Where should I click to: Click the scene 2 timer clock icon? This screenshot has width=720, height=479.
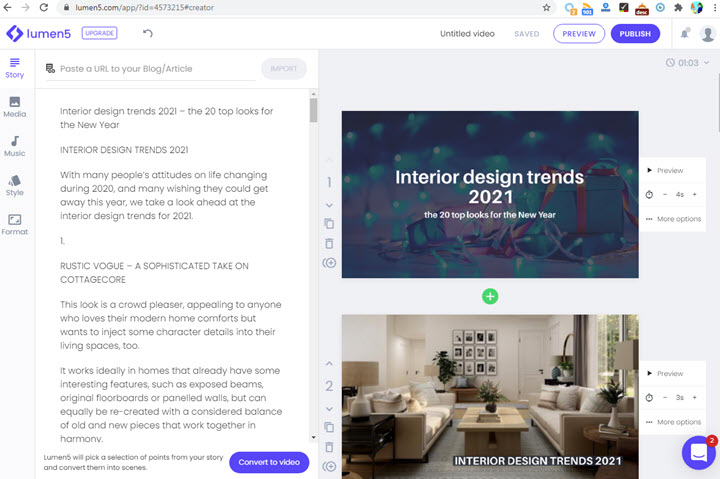coord(649,398)
